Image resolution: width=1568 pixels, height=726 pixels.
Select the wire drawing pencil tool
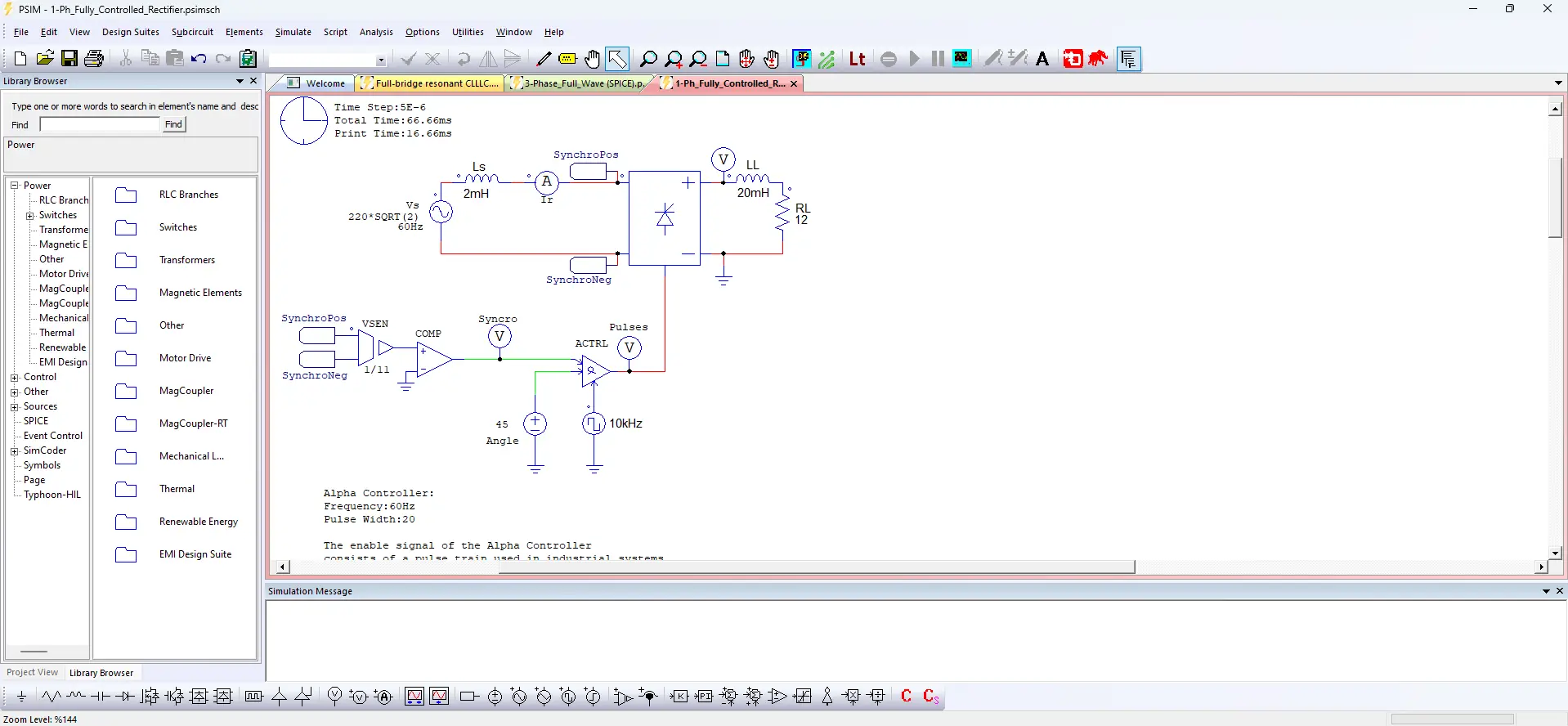543,59
